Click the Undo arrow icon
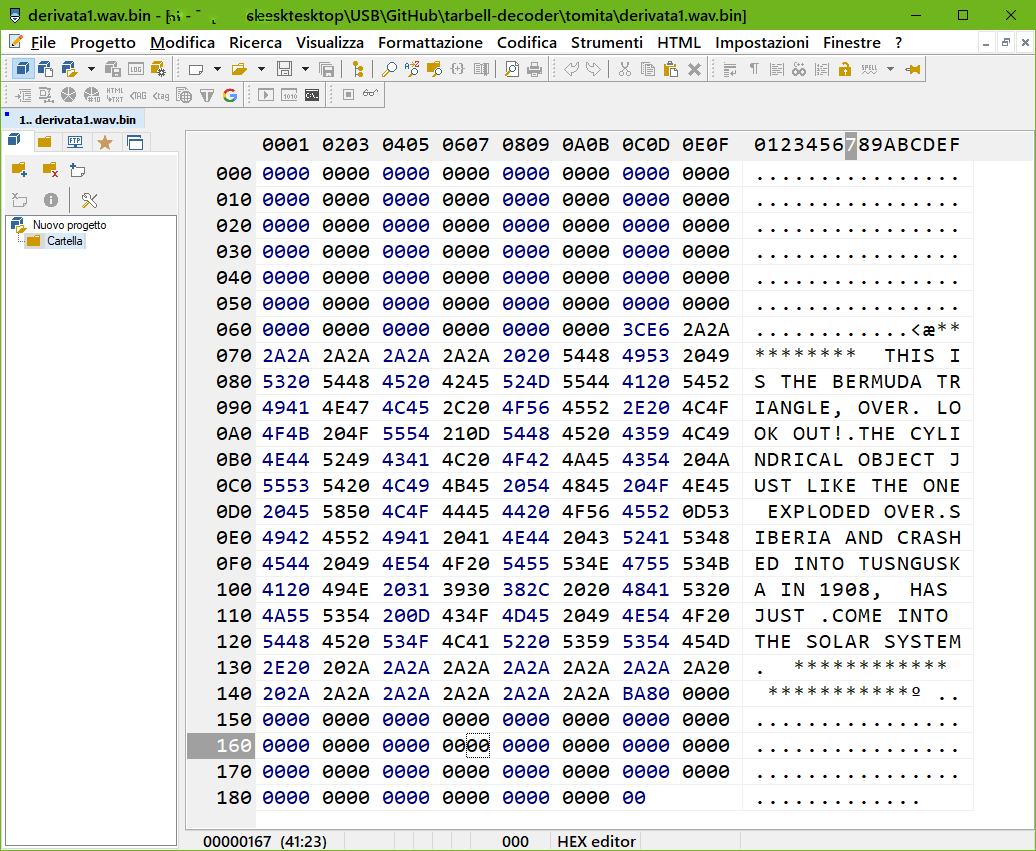 [572, 69]
